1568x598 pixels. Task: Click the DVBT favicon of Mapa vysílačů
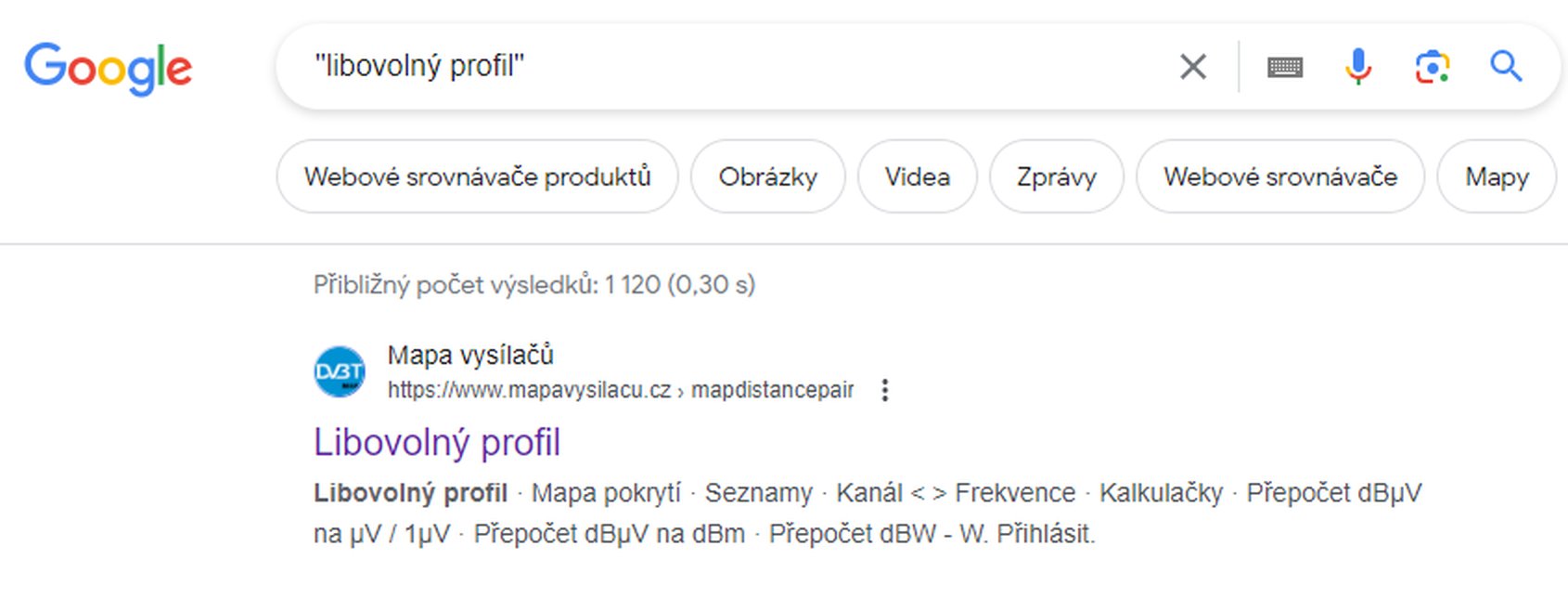click(x=340, y=371)
